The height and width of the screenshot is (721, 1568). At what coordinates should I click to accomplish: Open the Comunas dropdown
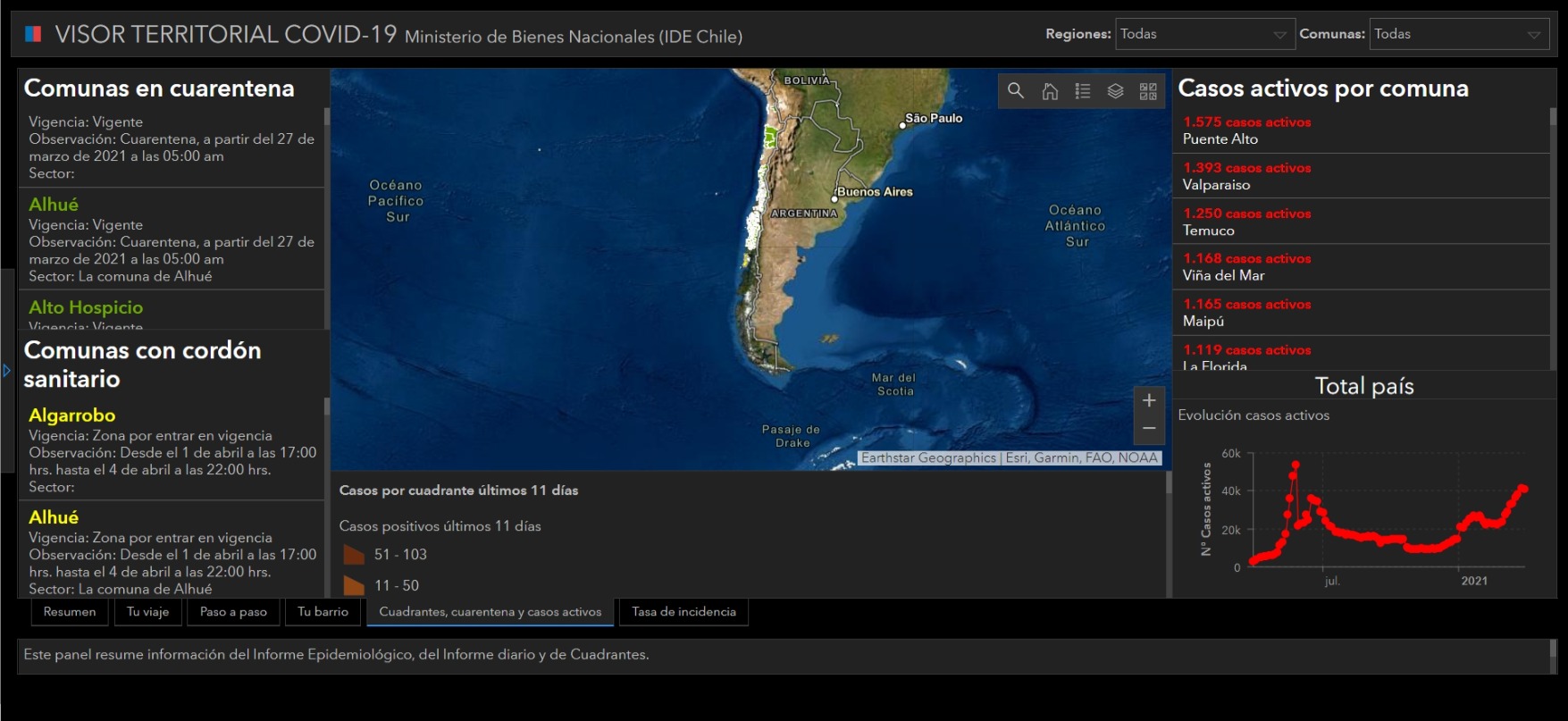coord(1458,35)
